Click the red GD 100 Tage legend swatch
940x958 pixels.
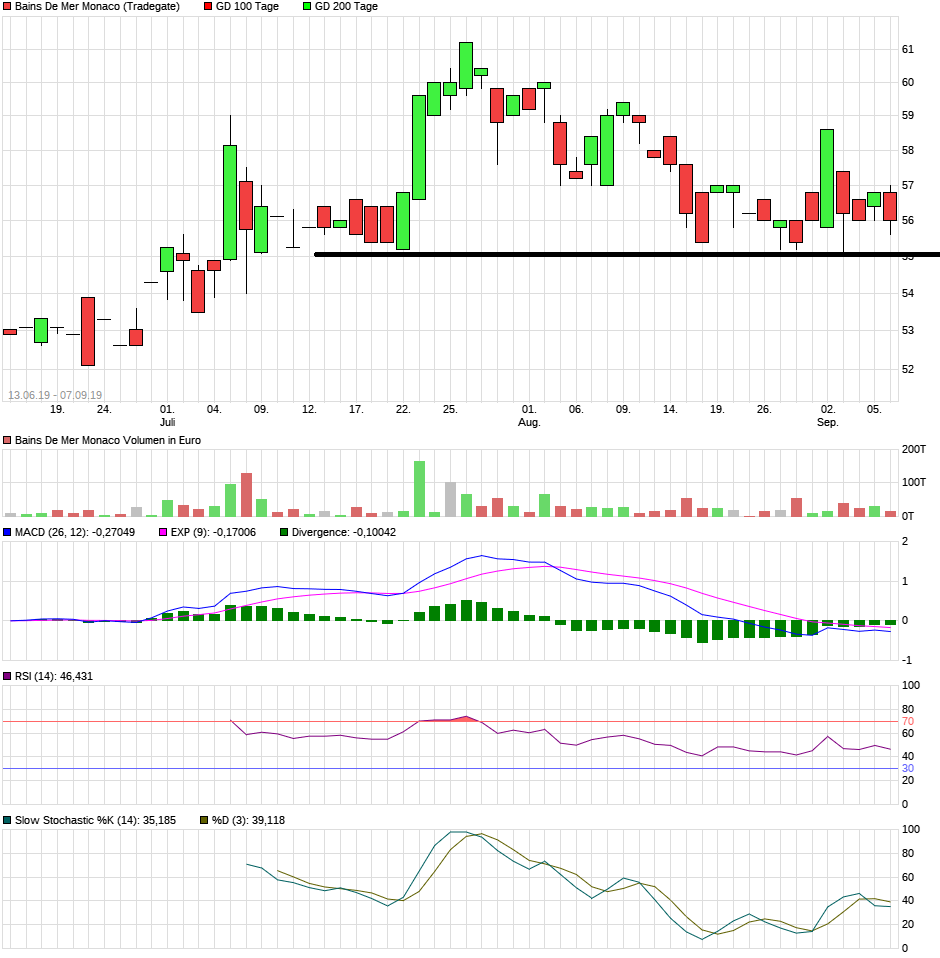click(208, 6)
